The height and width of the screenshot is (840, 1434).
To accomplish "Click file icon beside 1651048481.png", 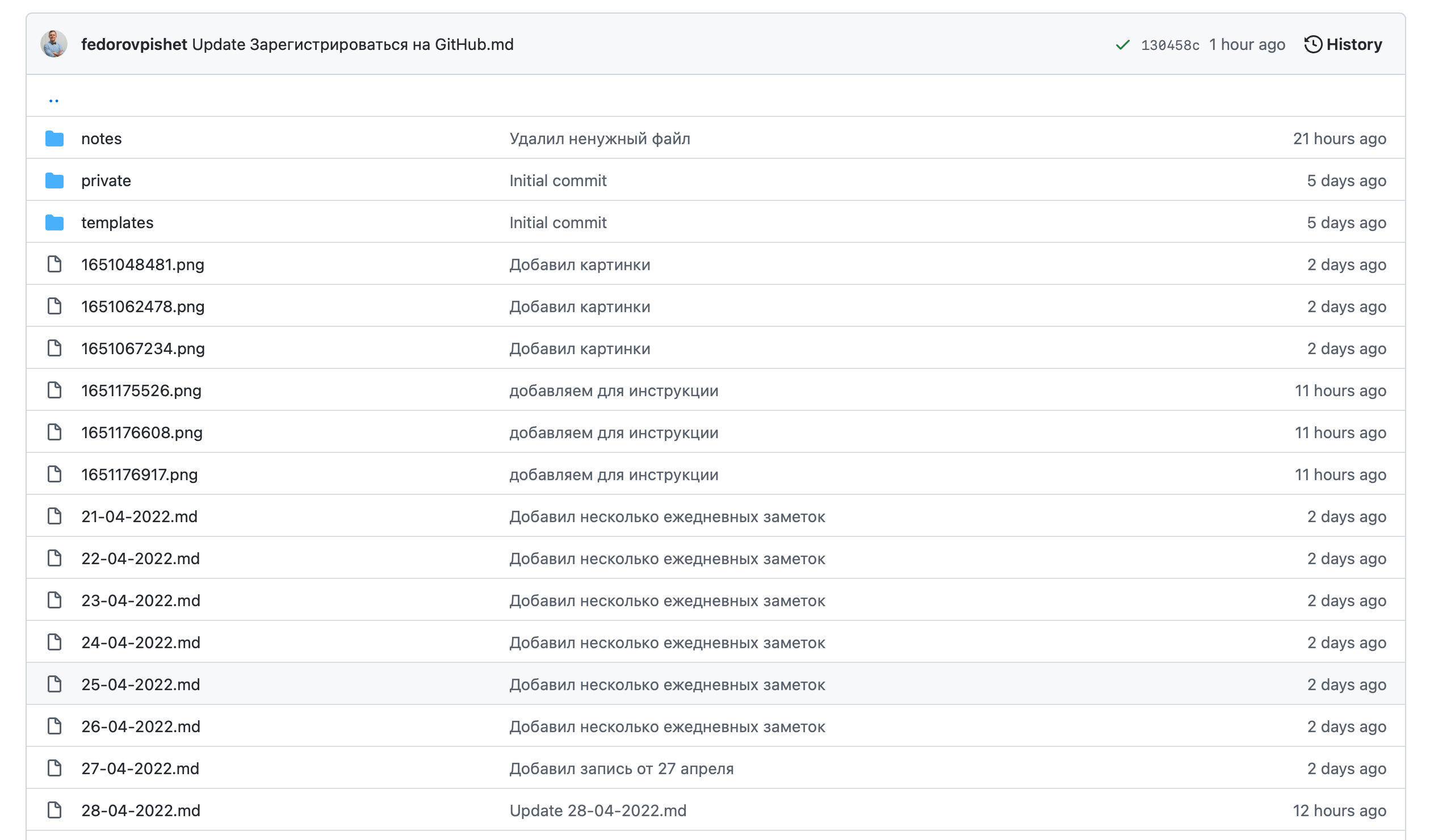I will pyautogui.click(x=54, y=264).
